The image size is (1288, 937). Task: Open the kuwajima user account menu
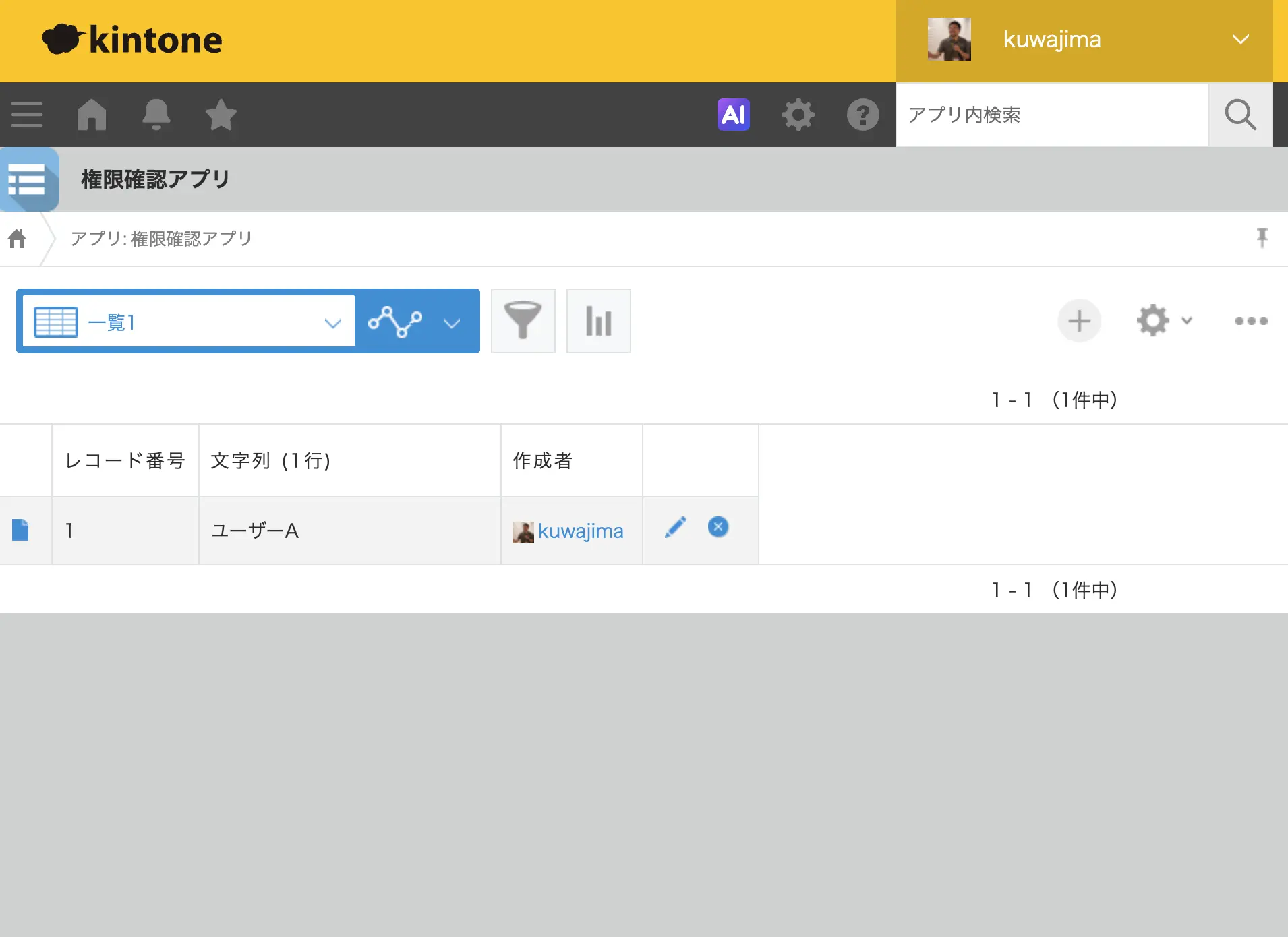(1084, 40)
